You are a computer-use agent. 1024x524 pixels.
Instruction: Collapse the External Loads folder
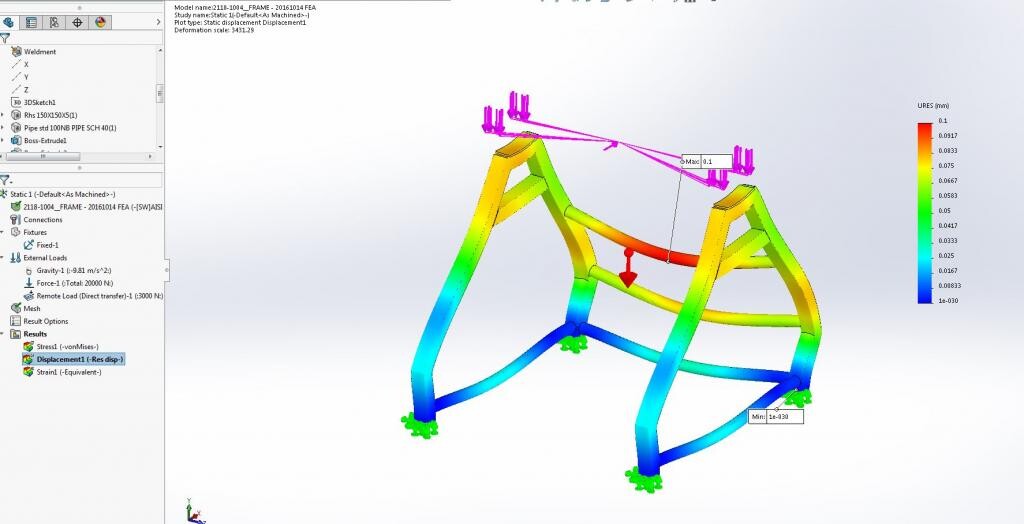coord(3,258)
